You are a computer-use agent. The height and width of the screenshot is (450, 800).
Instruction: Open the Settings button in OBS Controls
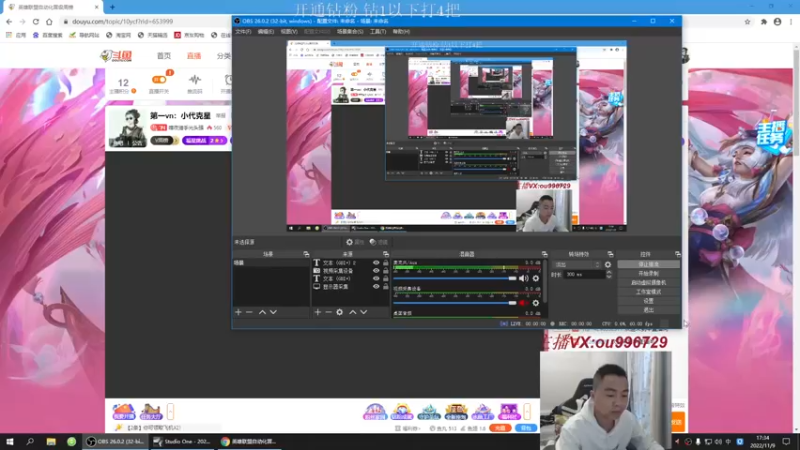point(648,301)
